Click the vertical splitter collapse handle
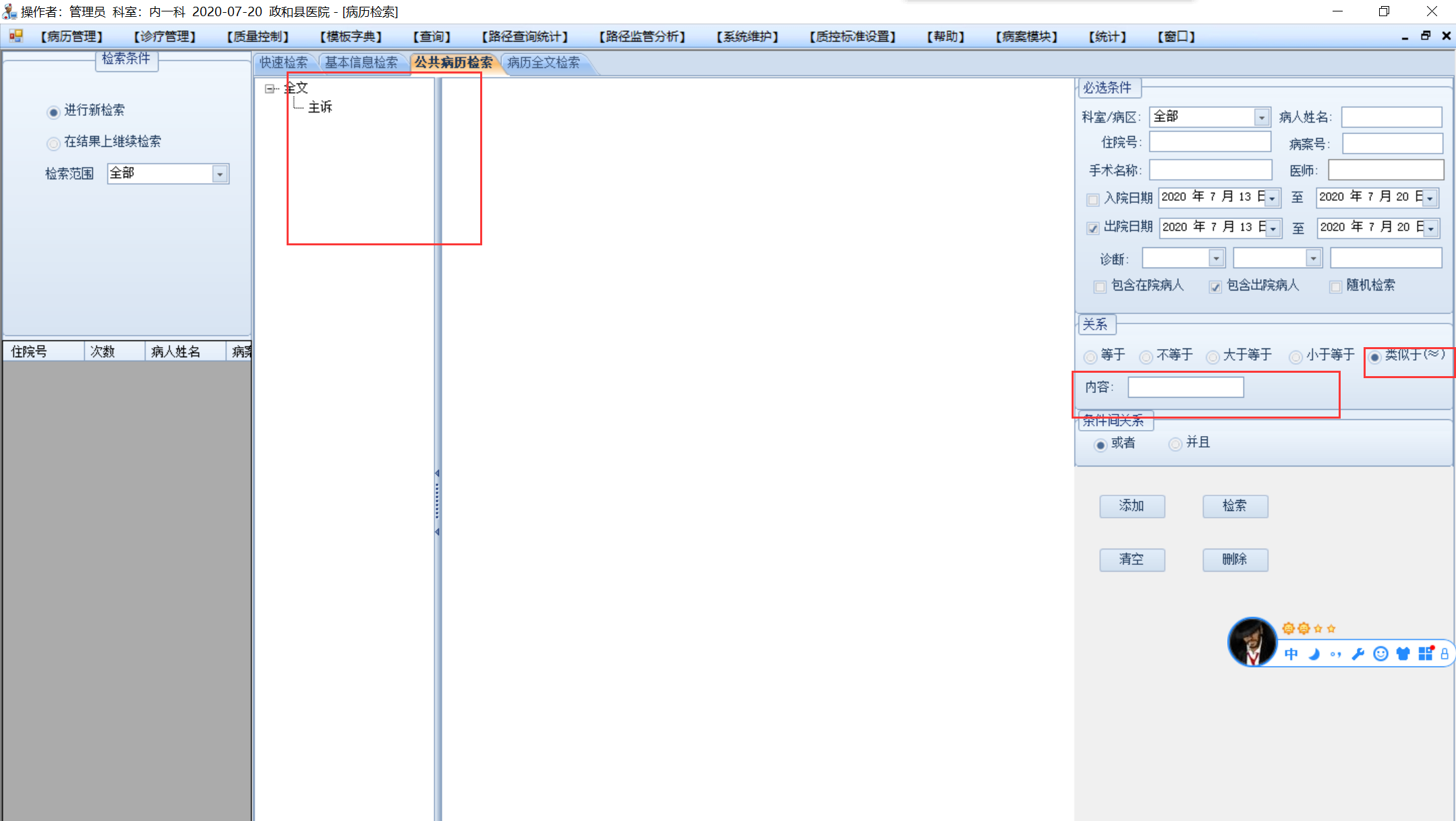 tap(437, 502)
